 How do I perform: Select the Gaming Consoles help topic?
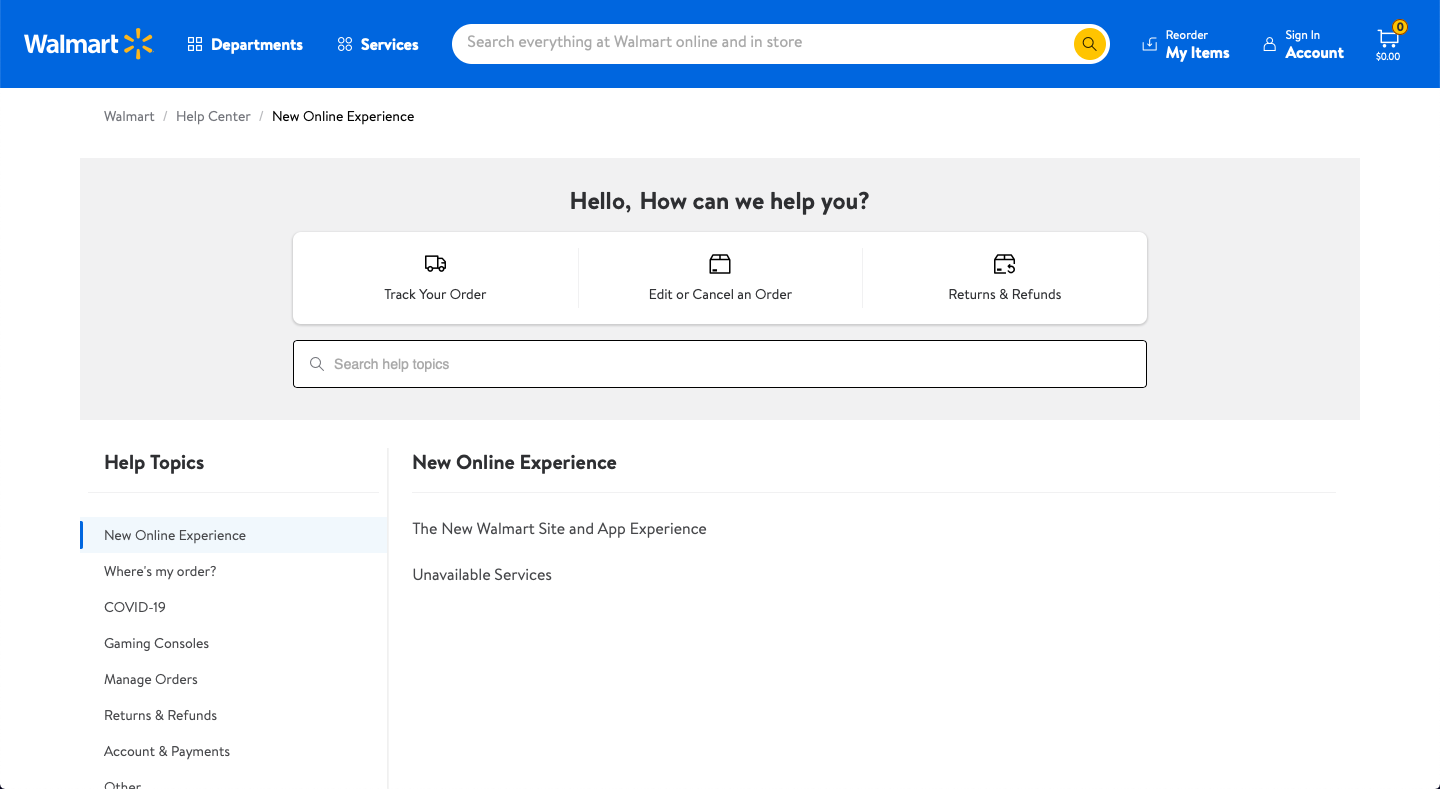click(156, 643)
